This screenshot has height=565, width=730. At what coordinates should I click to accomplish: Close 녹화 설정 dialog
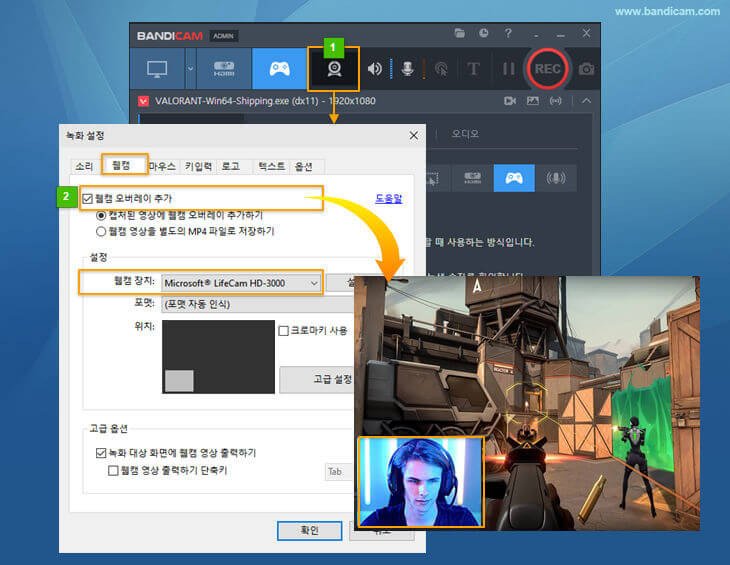[413, 135]
